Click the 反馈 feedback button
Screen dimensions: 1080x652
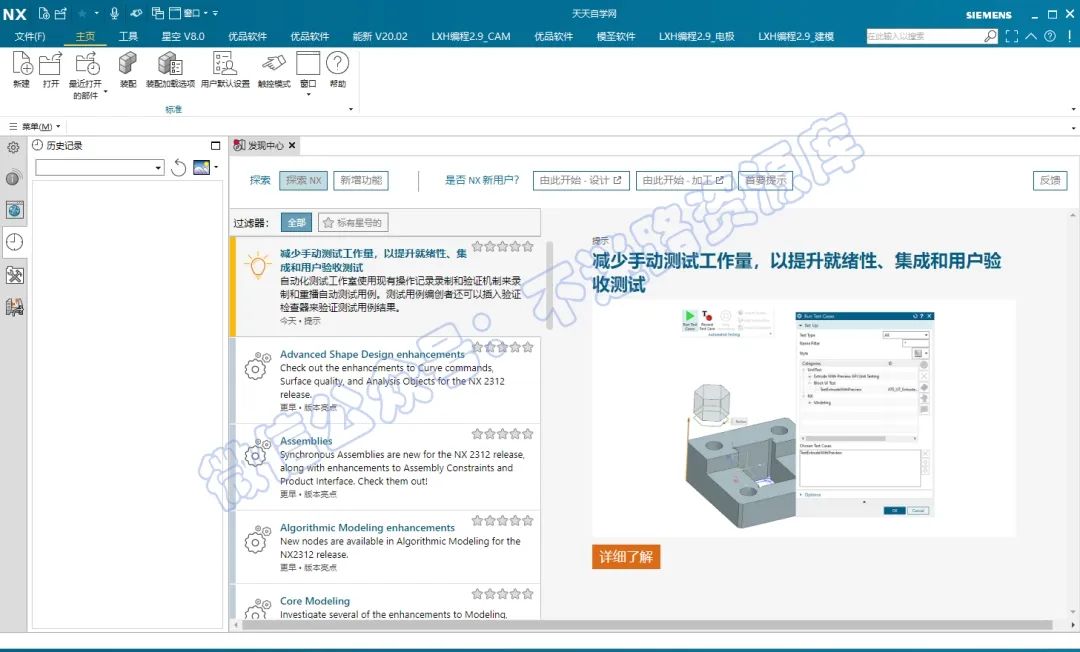pos(1050,180)
